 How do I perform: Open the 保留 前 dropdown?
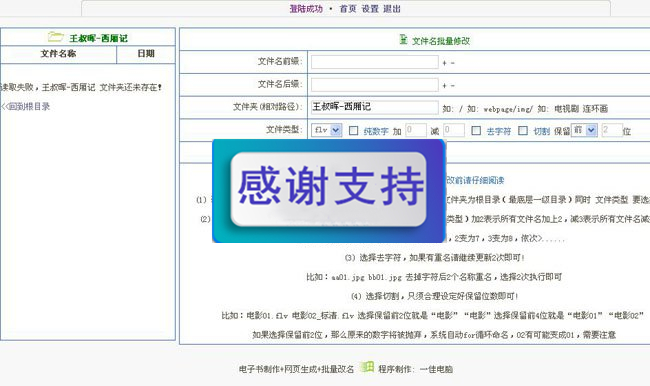click(x=585, y=130)
